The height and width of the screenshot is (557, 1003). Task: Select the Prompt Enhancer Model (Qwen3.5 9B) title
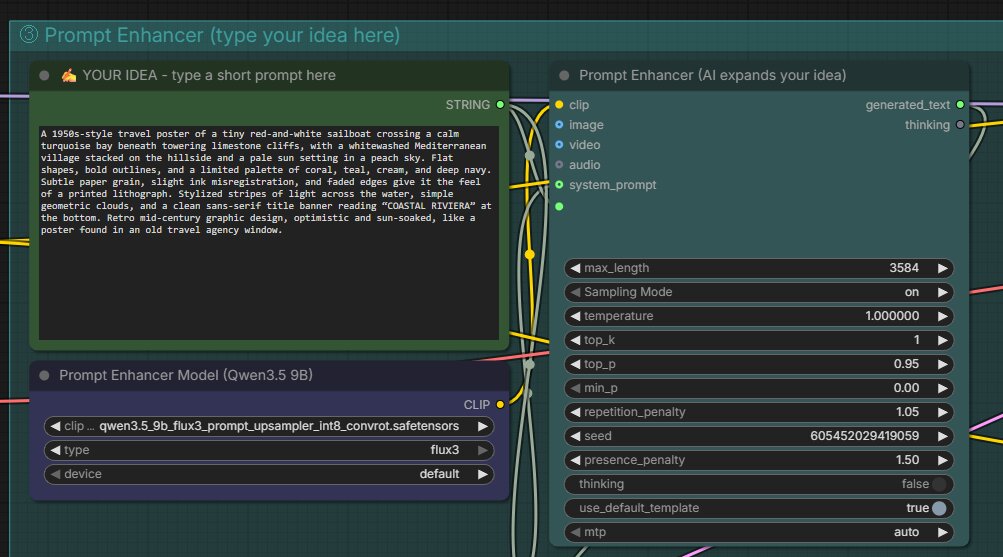[x=186, y=375]
